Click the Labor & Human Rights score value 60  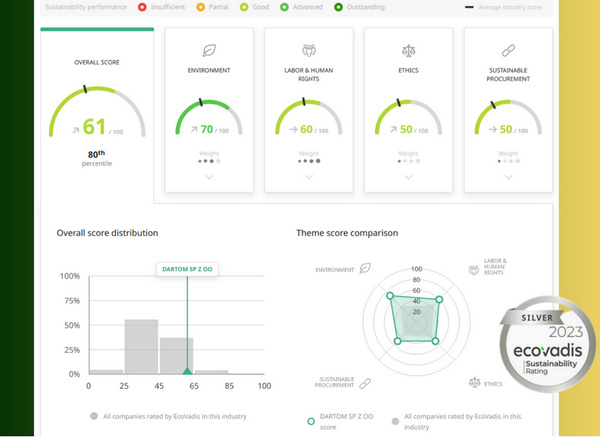[307, 129]
